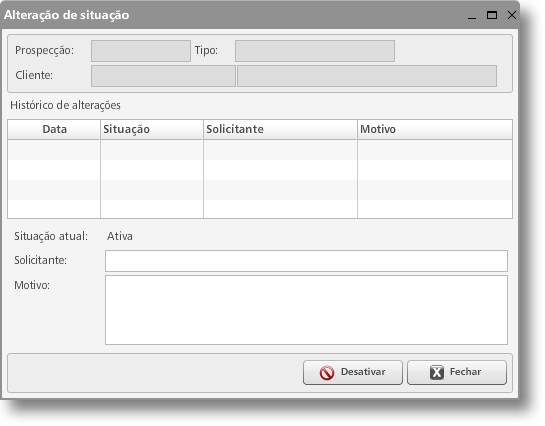The image size is (545, 426).
Task: Click the Fechar button
Action: pos(457,372)
